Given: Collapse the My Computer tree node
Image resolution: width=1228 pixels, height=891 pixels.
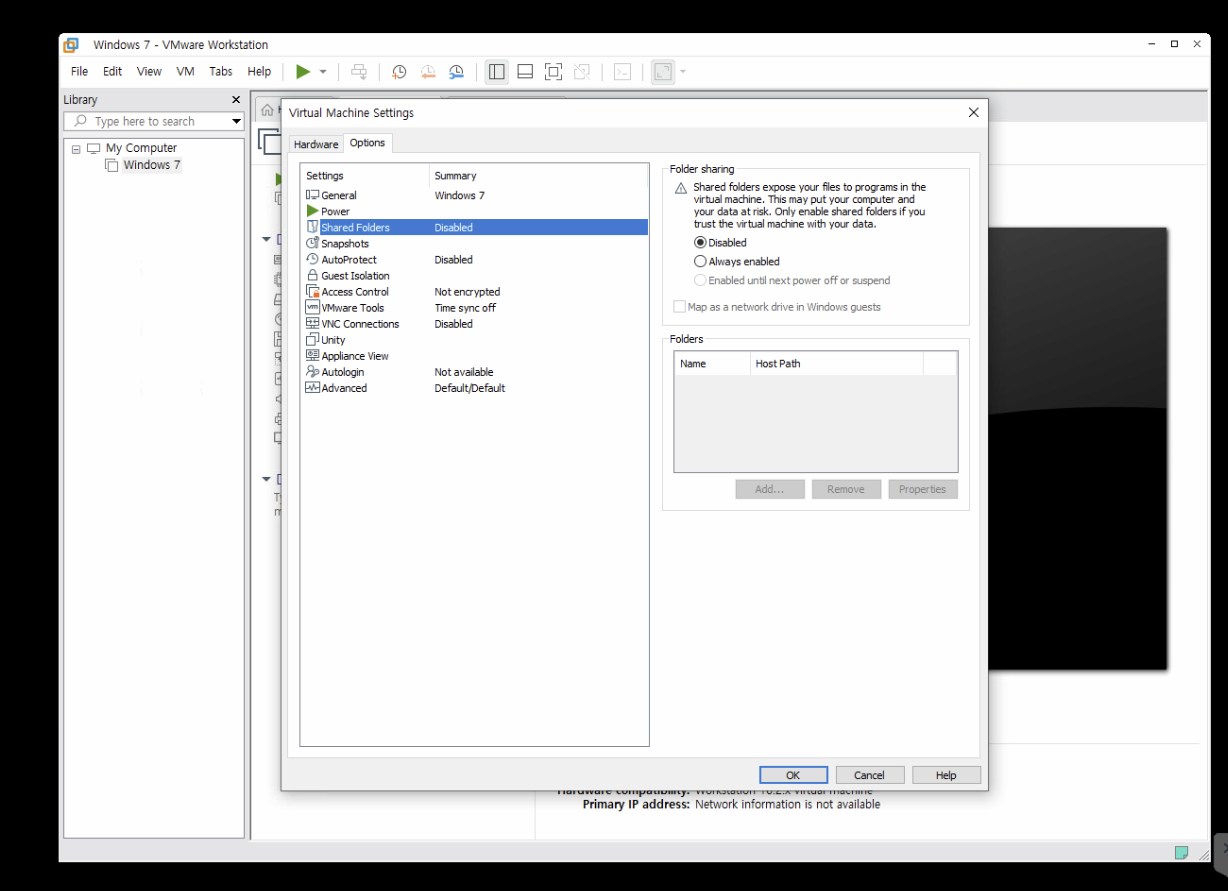Looking at the screenshot, I should coord(76,148).
